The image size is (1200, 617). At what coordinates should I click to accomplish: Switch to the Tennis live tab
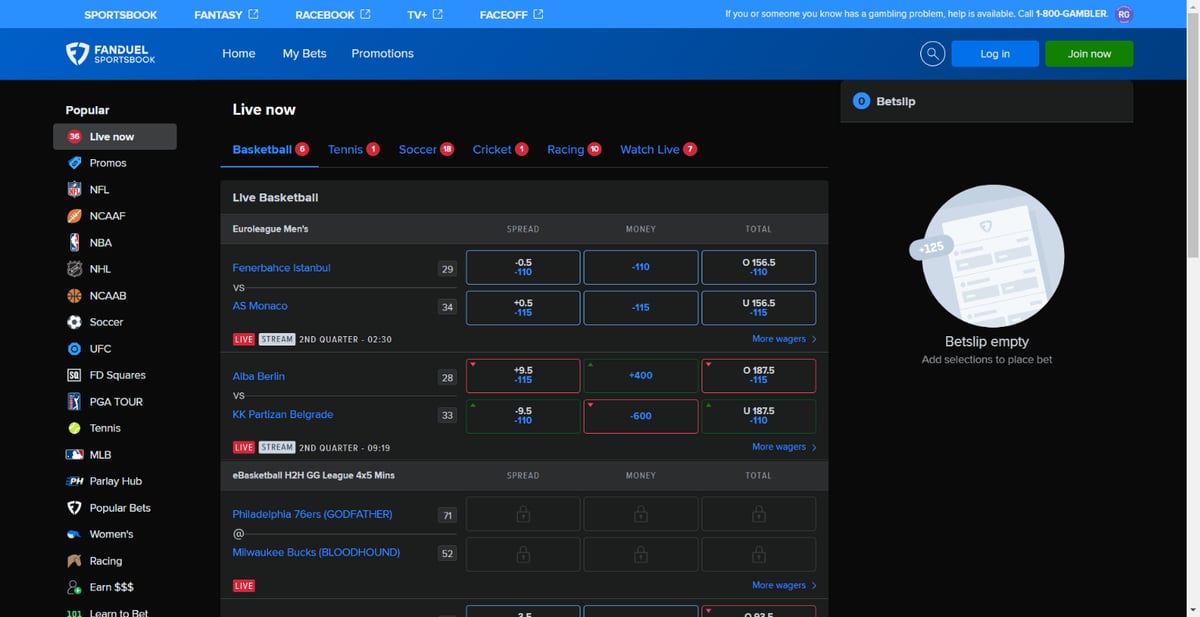354,150
